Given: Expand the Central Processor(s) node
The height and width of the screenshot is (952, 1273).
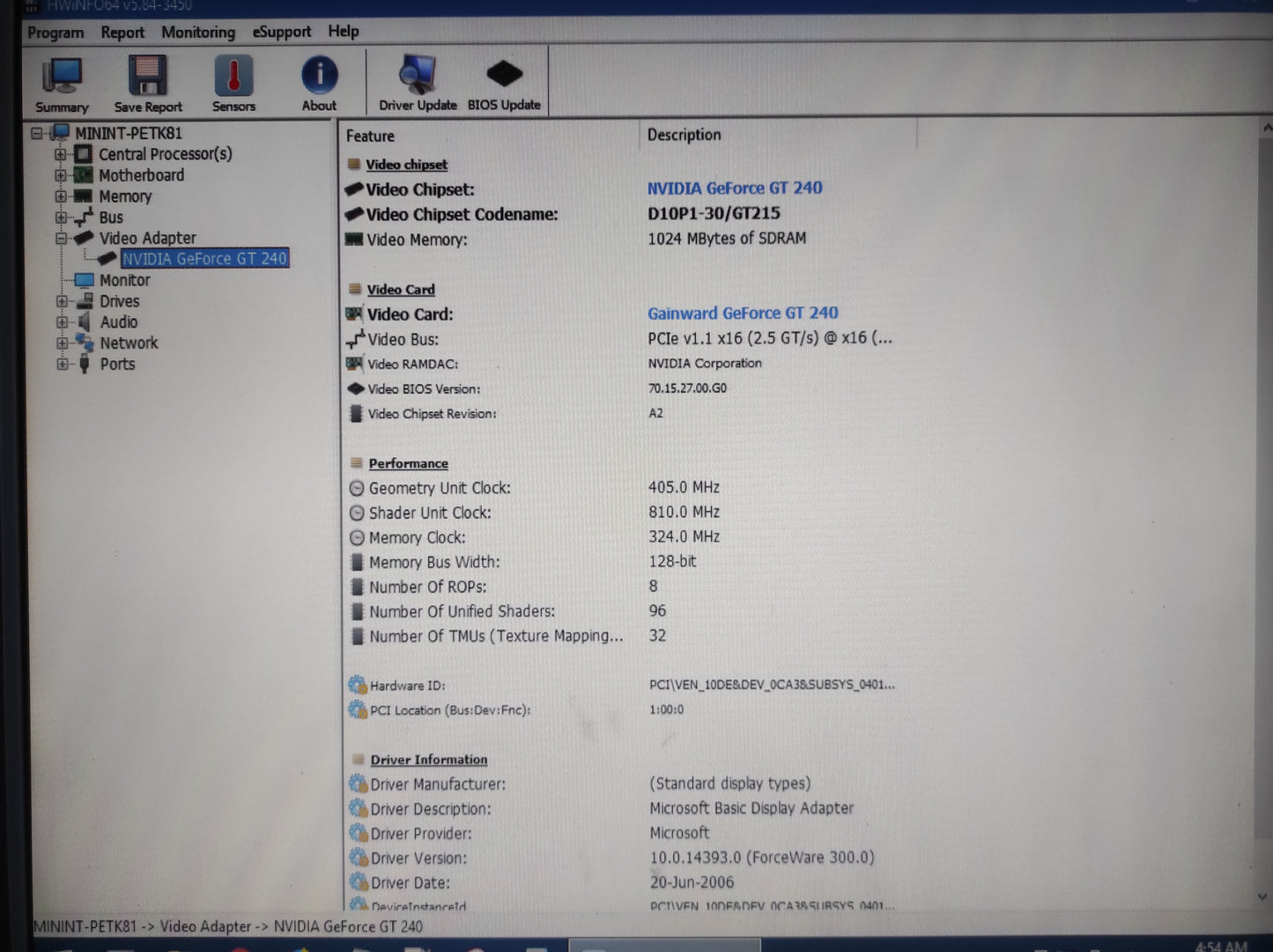Looking at the screenshot, I should tap(59, 154).
